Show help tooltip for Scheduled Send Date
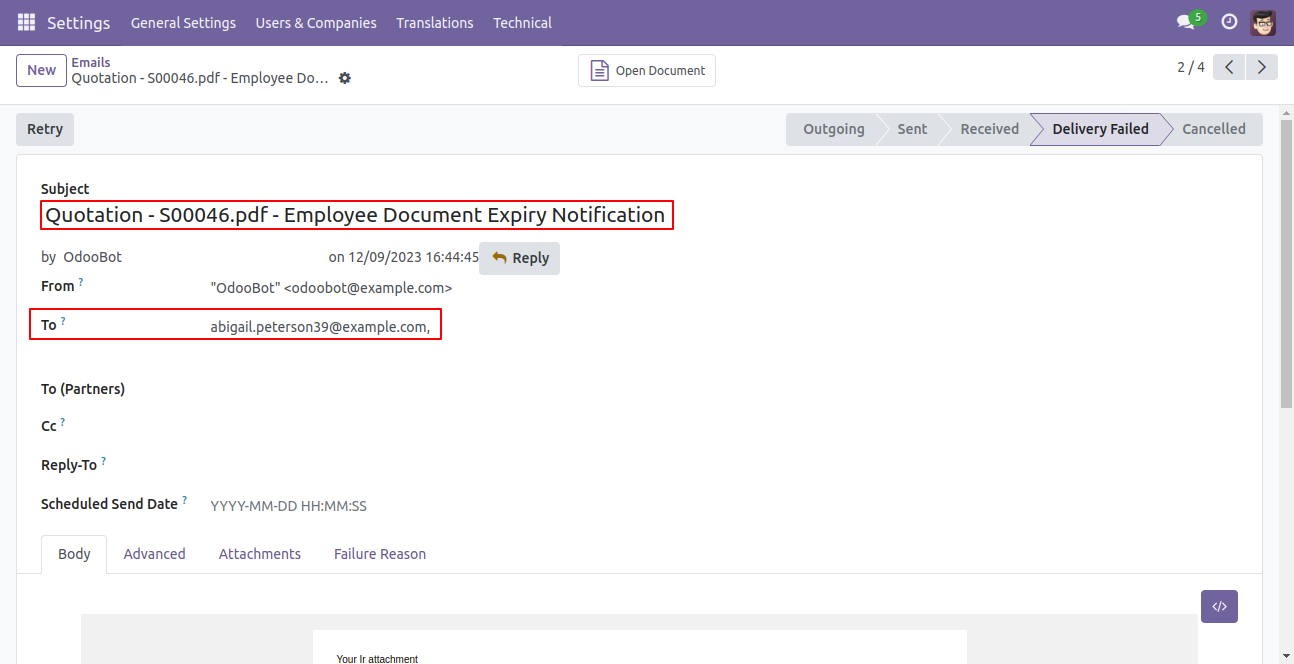The width and height of the screenshot is (1294, 664). pyautogui.click(x=184, y=501)
